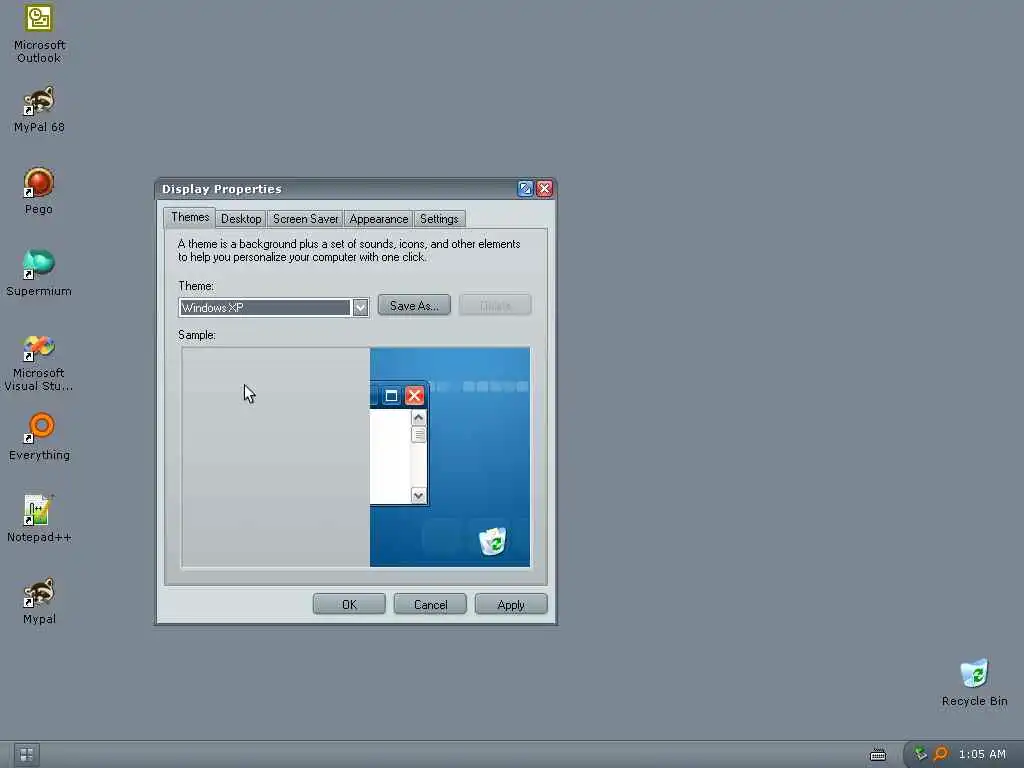Switch to the Desktop tab

coord(241,219)
